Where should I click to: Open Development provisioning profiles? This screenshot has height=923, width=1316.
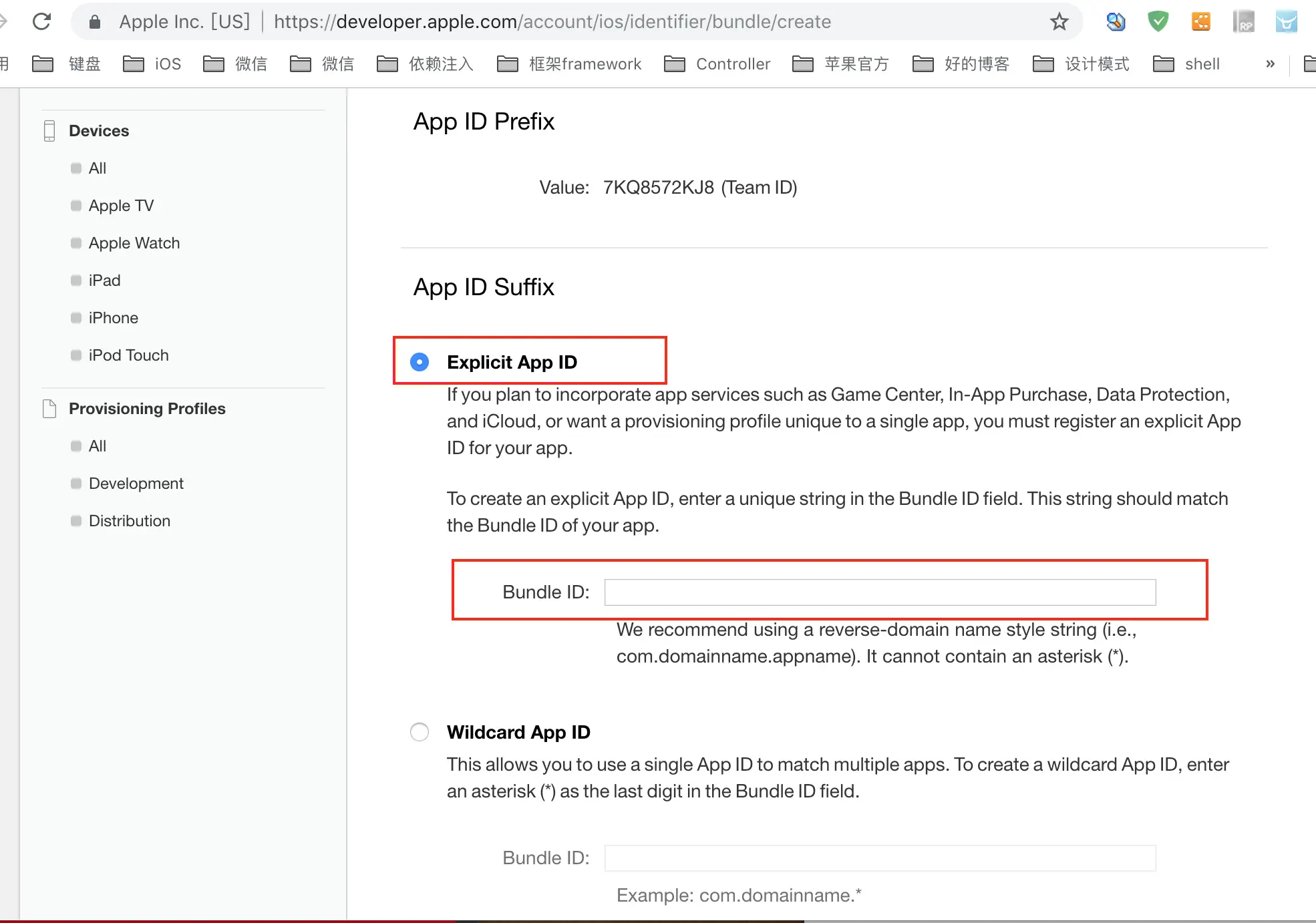tap(136, 484)
